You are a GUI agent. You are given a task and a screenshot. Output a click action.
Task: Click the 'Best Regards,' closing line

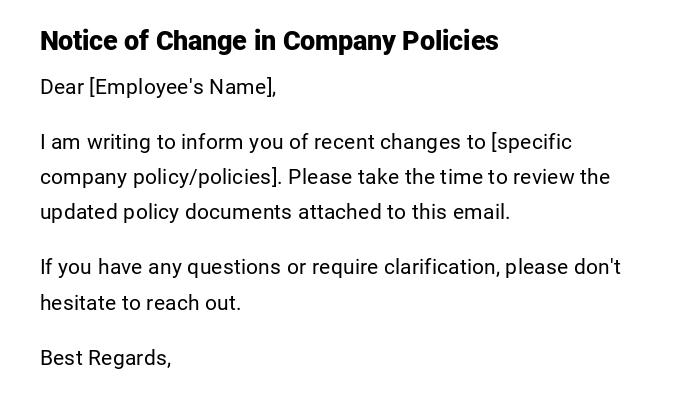pyautogui.click(x=105, y=357)
